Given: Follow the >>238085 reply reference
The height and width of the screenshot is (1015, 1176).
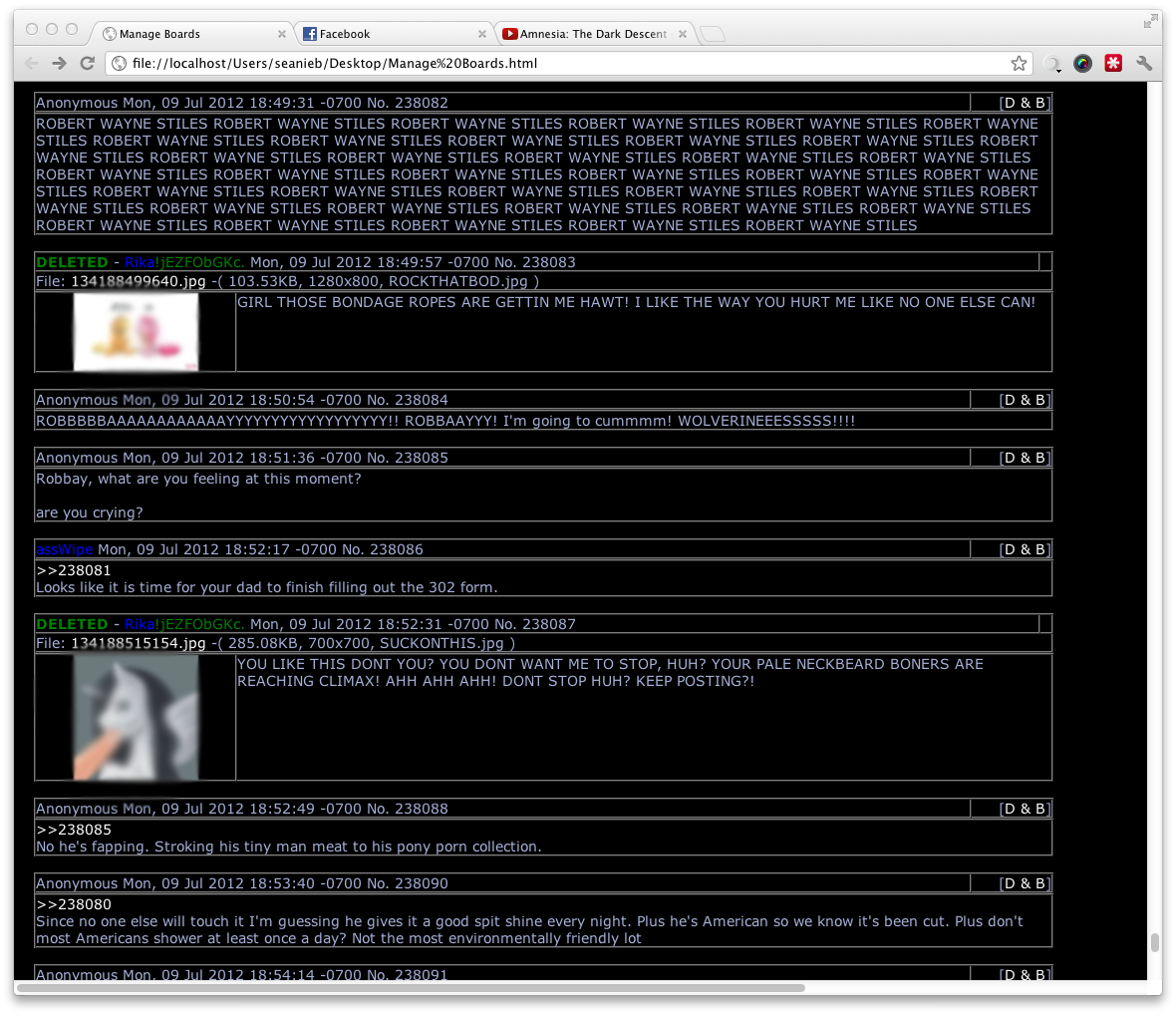Looking at the screenshot, I should (74, 830).
